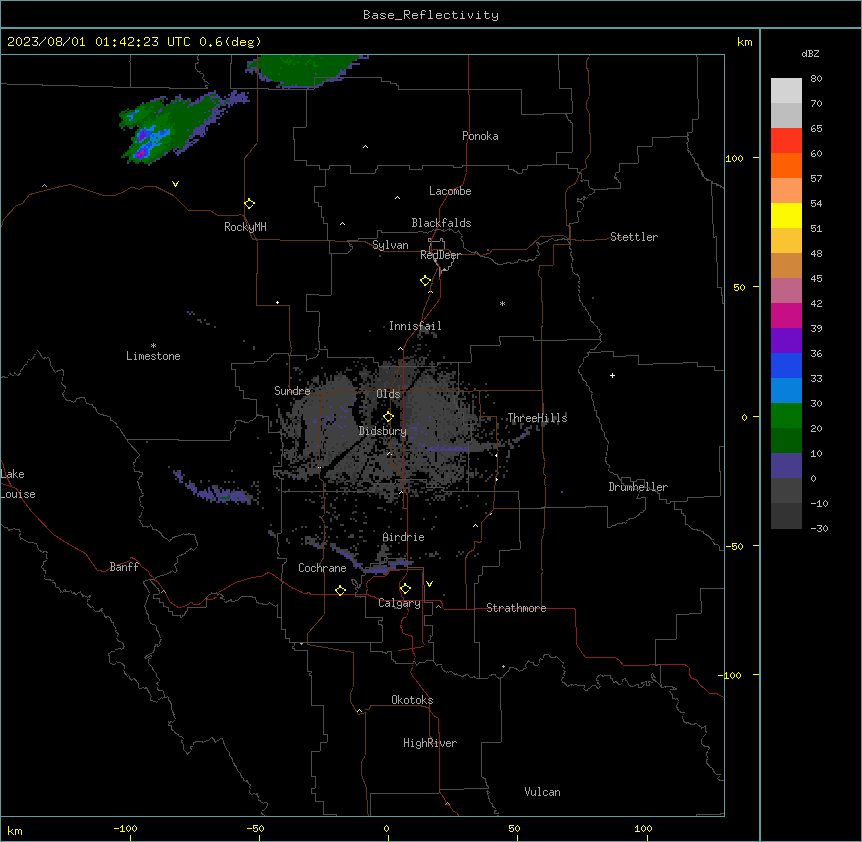Click the orange 60 dBZ legend swatch
Screen dimensions: 862x842
point(786,165)
